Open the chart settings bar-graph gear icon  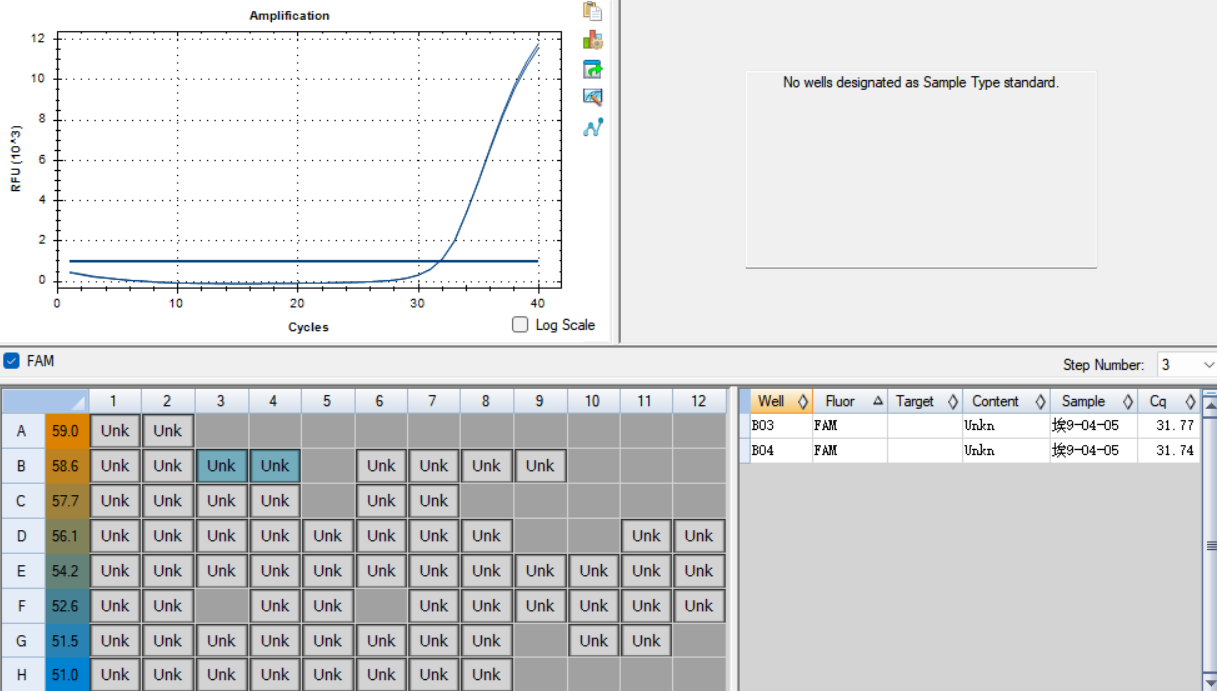593,40
